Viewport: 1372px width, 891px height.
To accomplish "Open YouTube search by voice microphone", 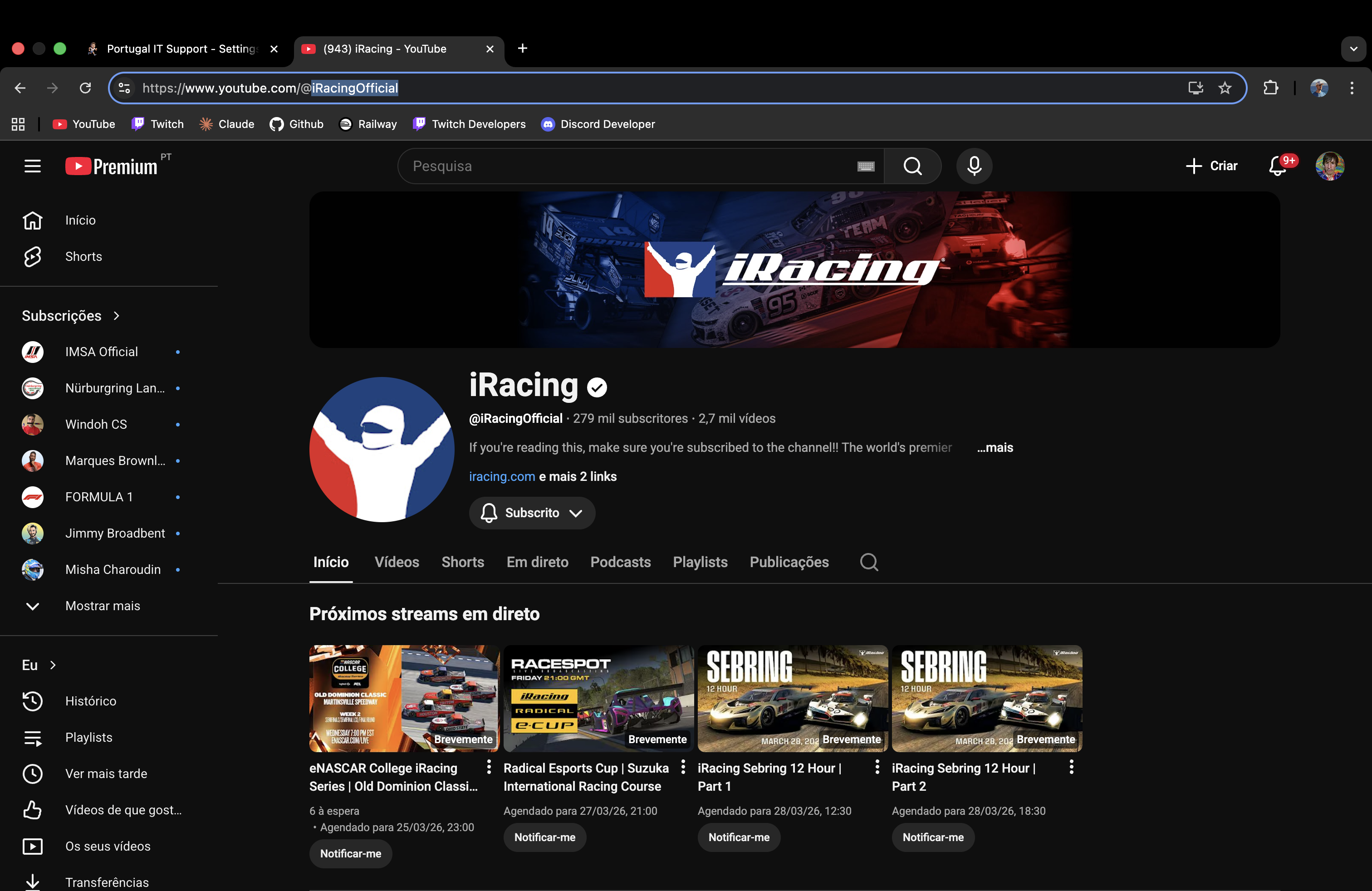I will point(974,166).
